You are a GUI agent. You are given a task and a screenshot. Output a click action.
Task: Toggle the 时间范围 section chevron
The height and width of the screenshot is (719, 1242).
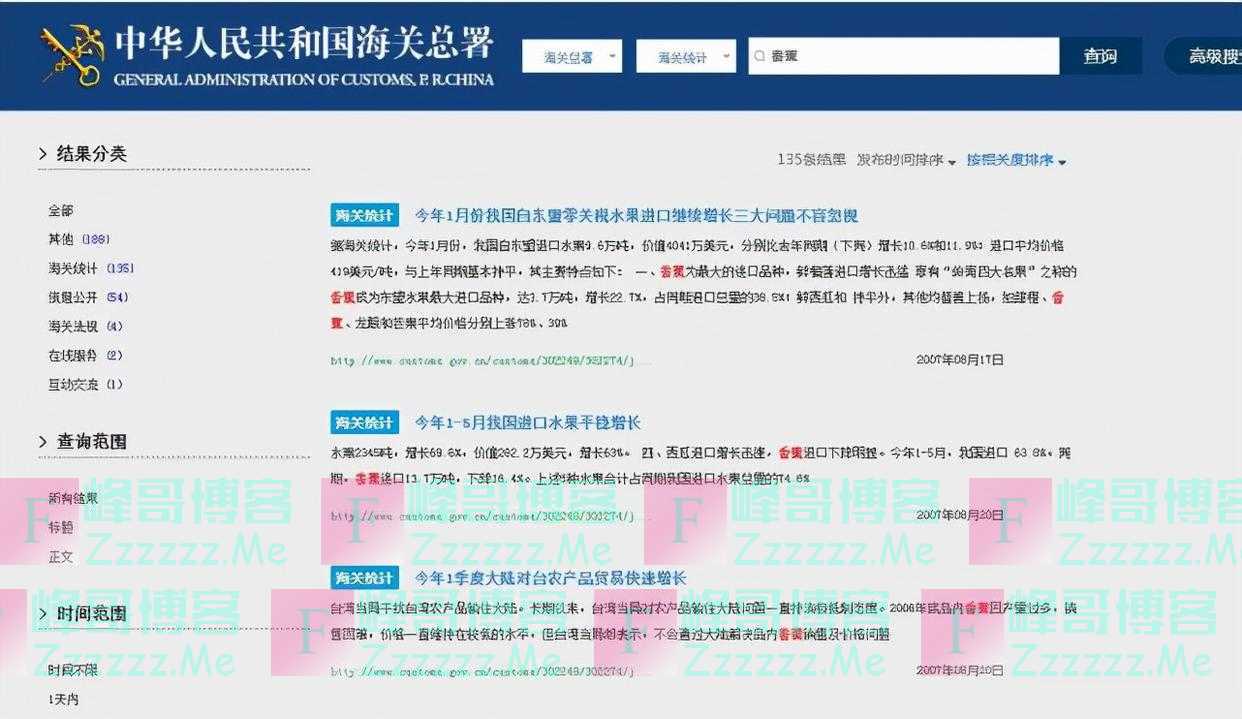click(43, 614)
